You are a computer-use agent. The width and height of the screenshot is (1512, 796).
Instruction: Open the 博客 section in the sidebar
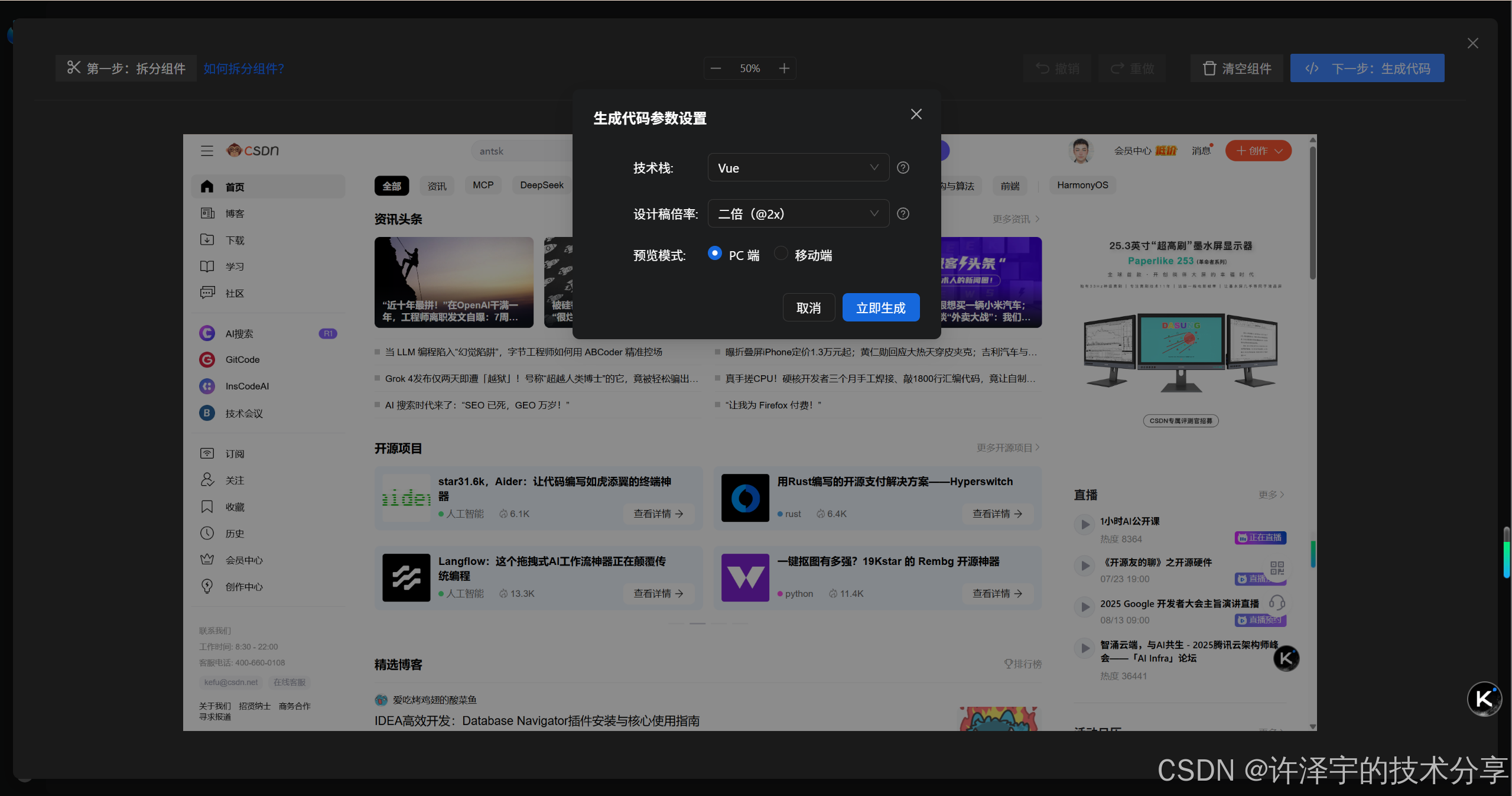point(234,213)
